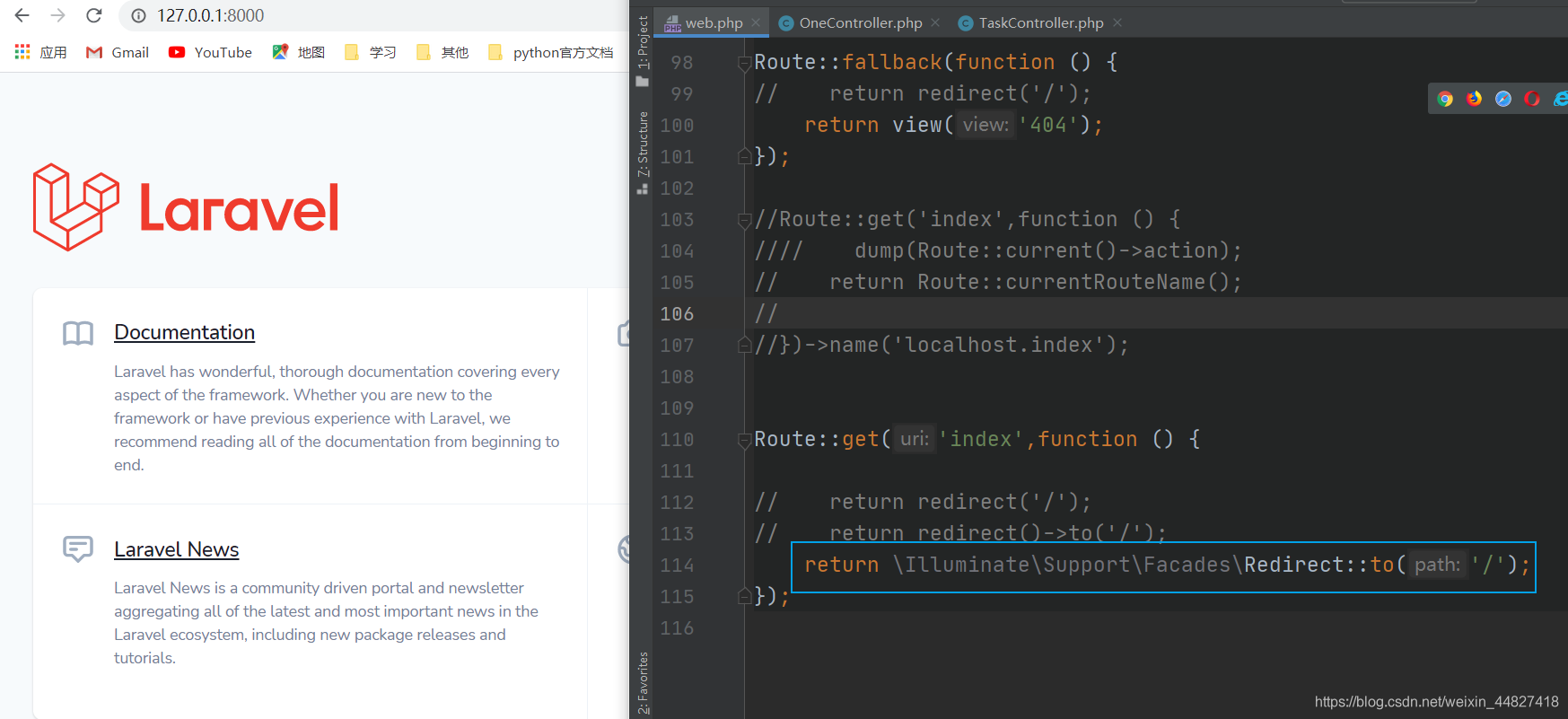Close the web.php tab

coord(757,22)
